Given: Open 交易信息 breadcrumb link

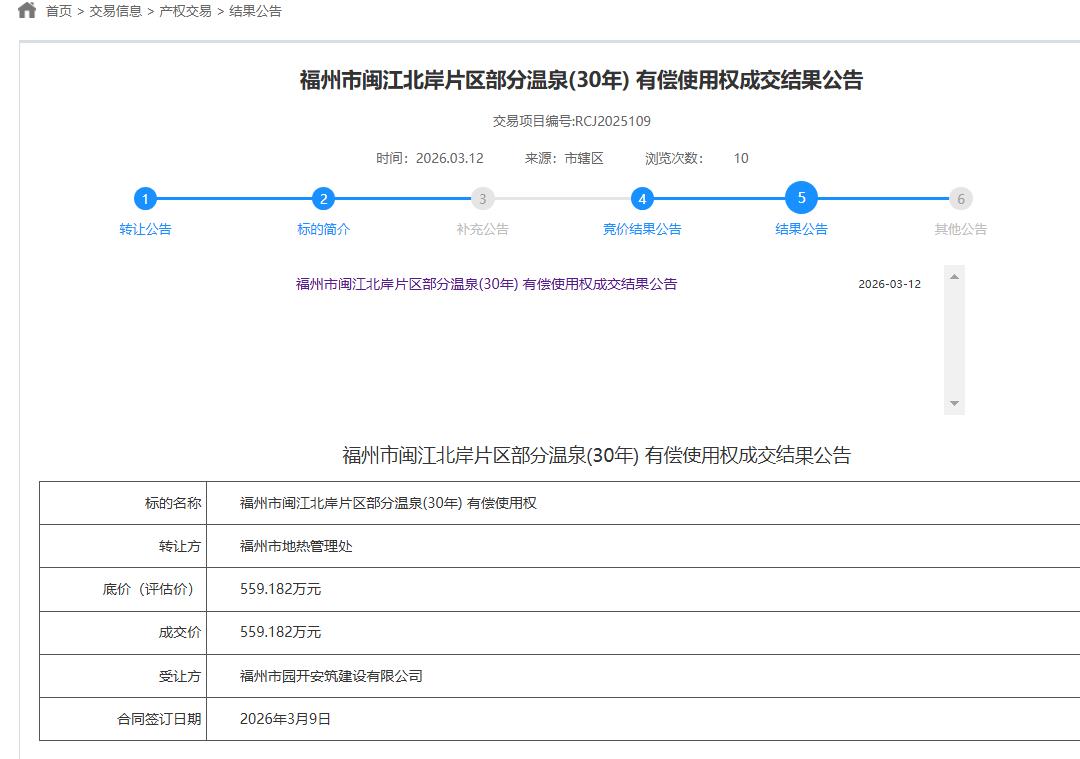Looking at the screenshot, I should click(x=116, y=12).
